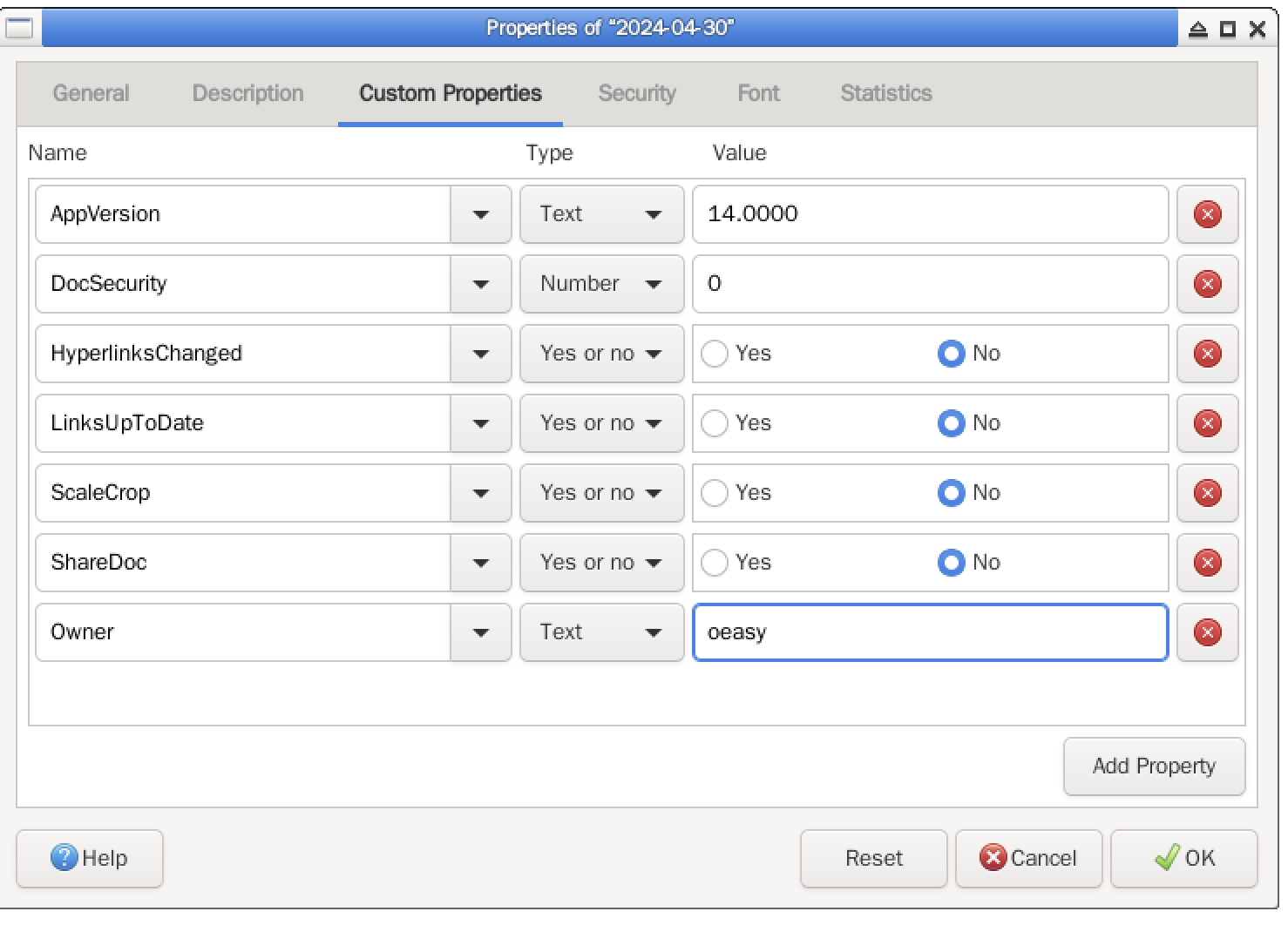
Task: Change the DocSecurity type from Number
Action: (602, 284)
